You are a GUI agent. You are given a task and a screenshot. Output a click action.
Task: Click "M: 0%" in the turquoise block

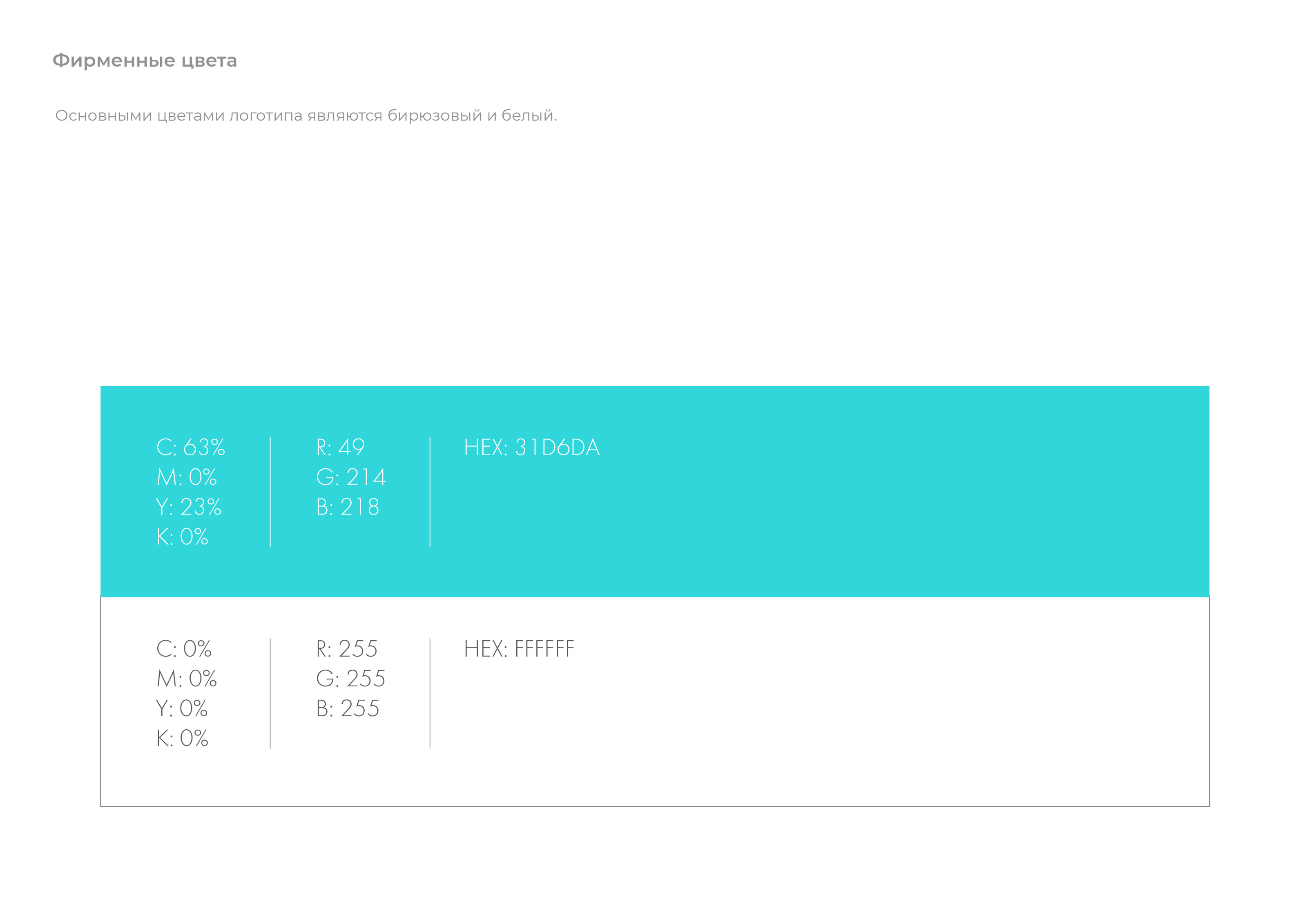click(x=187, y=477)
